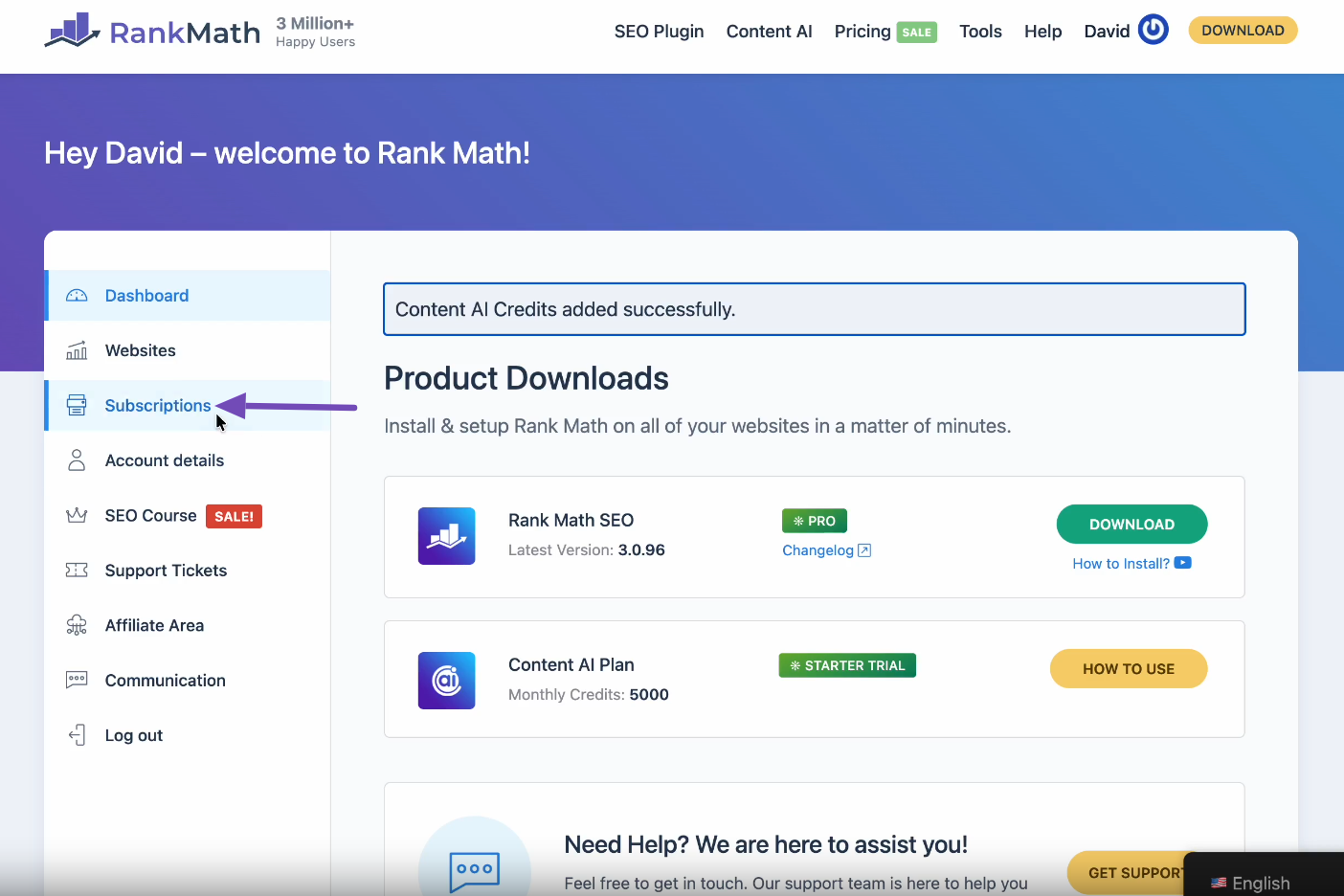Image resolution: width=1344 pixels, height=896 pixels.
Task: Click the Account details person icon
Action: point(77,460)
